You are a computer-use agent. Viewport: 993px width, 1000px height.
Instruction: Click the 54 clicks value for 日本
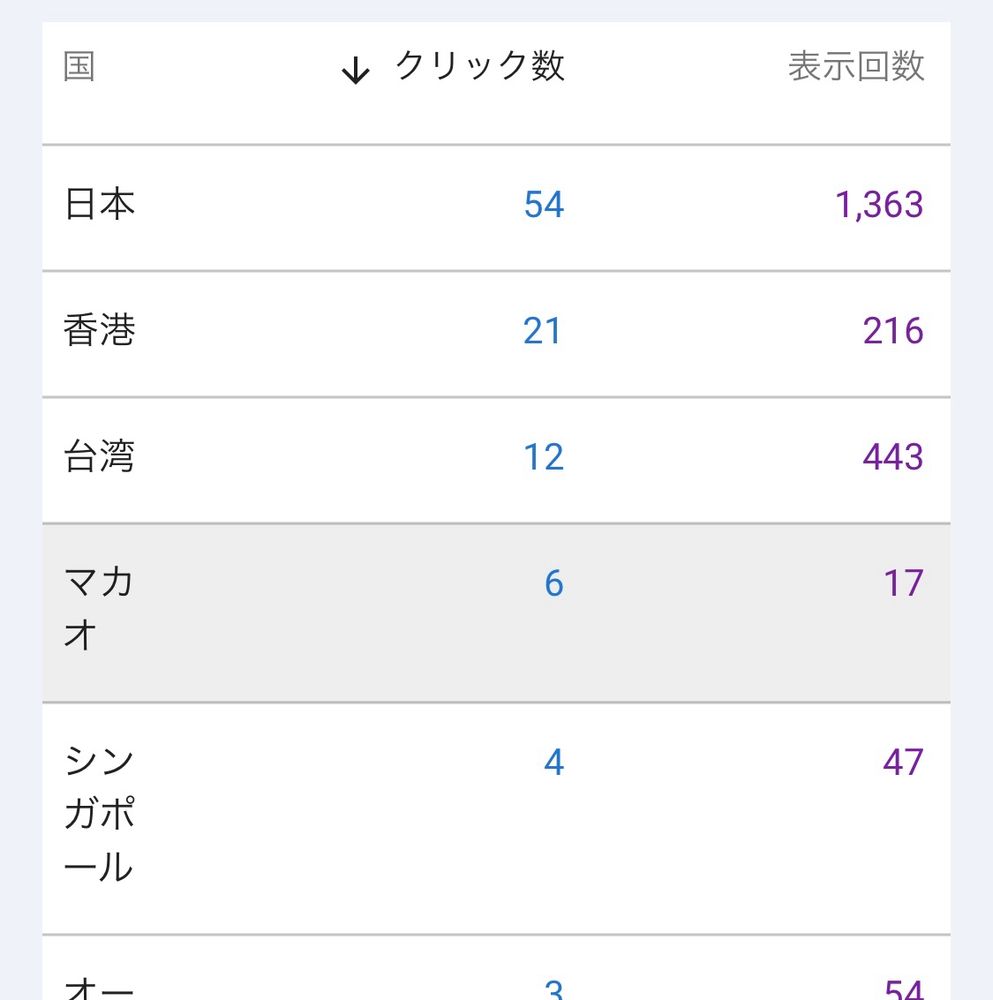click(x=544, y=205)
